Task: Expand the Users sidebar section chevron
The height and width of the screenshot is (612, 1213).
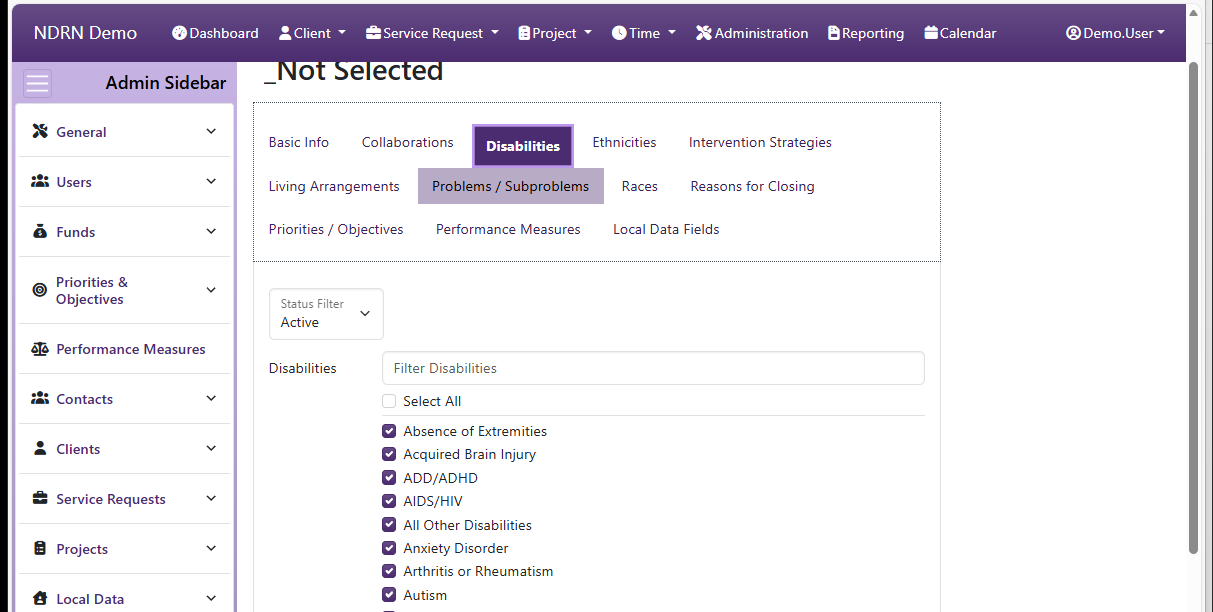Action: [211, 181]
